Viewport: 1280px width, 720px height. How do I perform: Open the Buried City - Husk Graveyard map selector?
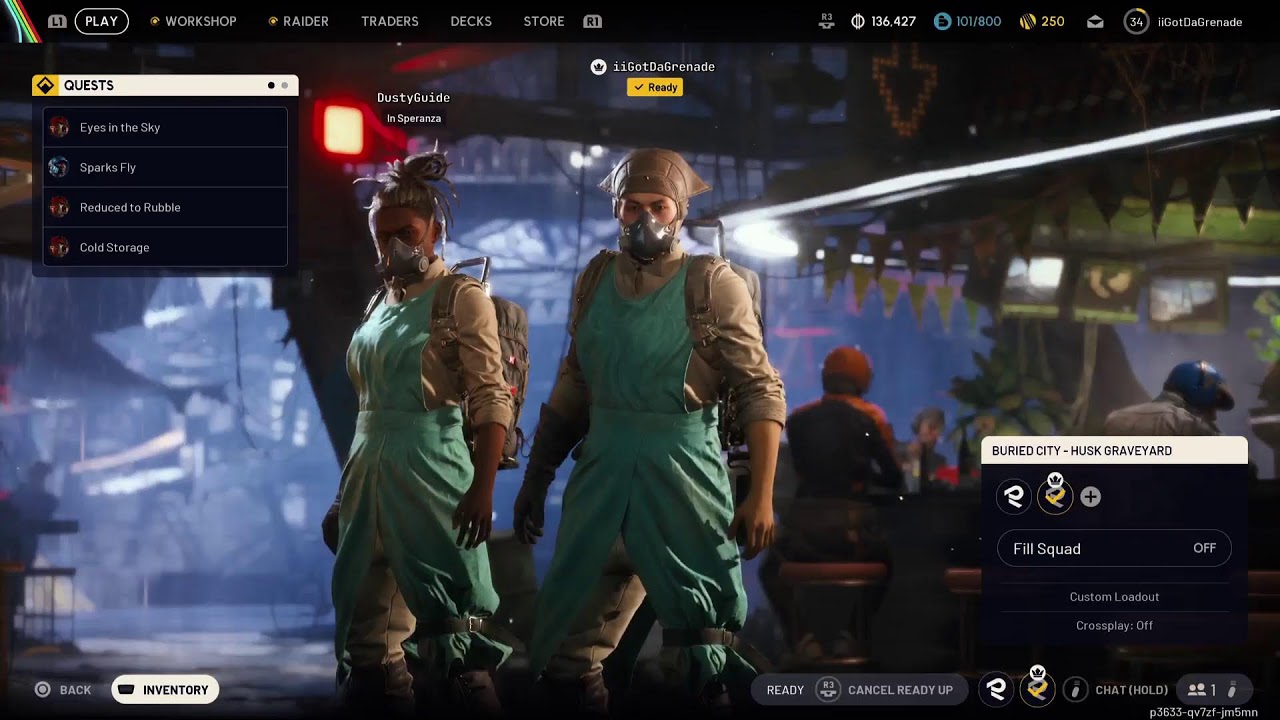tap(1114, 450)
